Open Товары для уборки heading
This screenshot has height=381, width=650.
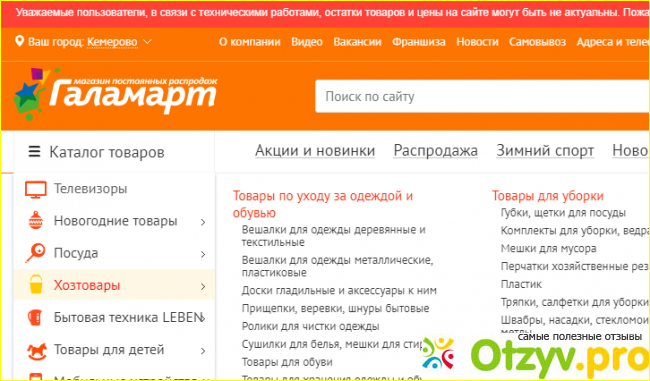coord(548,196)
